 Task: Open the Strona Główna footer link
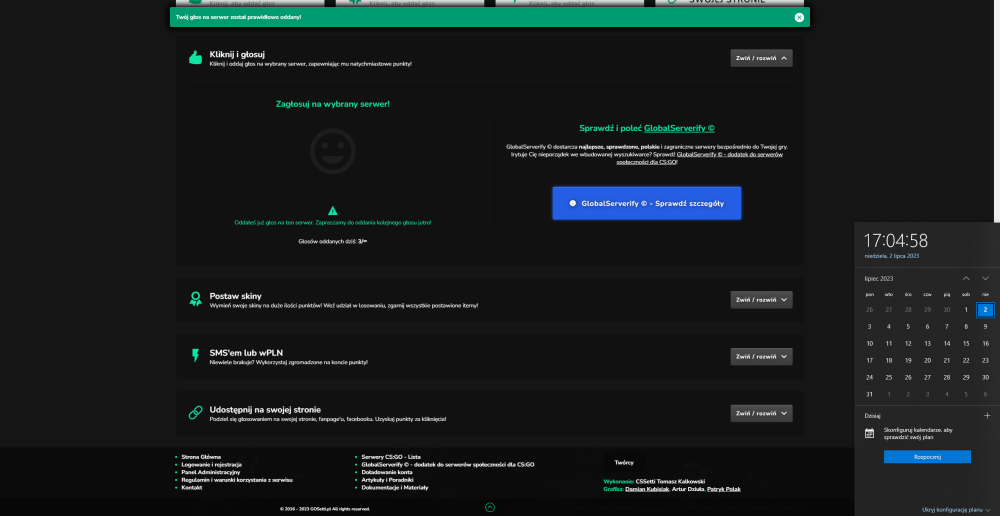[201, 457]
